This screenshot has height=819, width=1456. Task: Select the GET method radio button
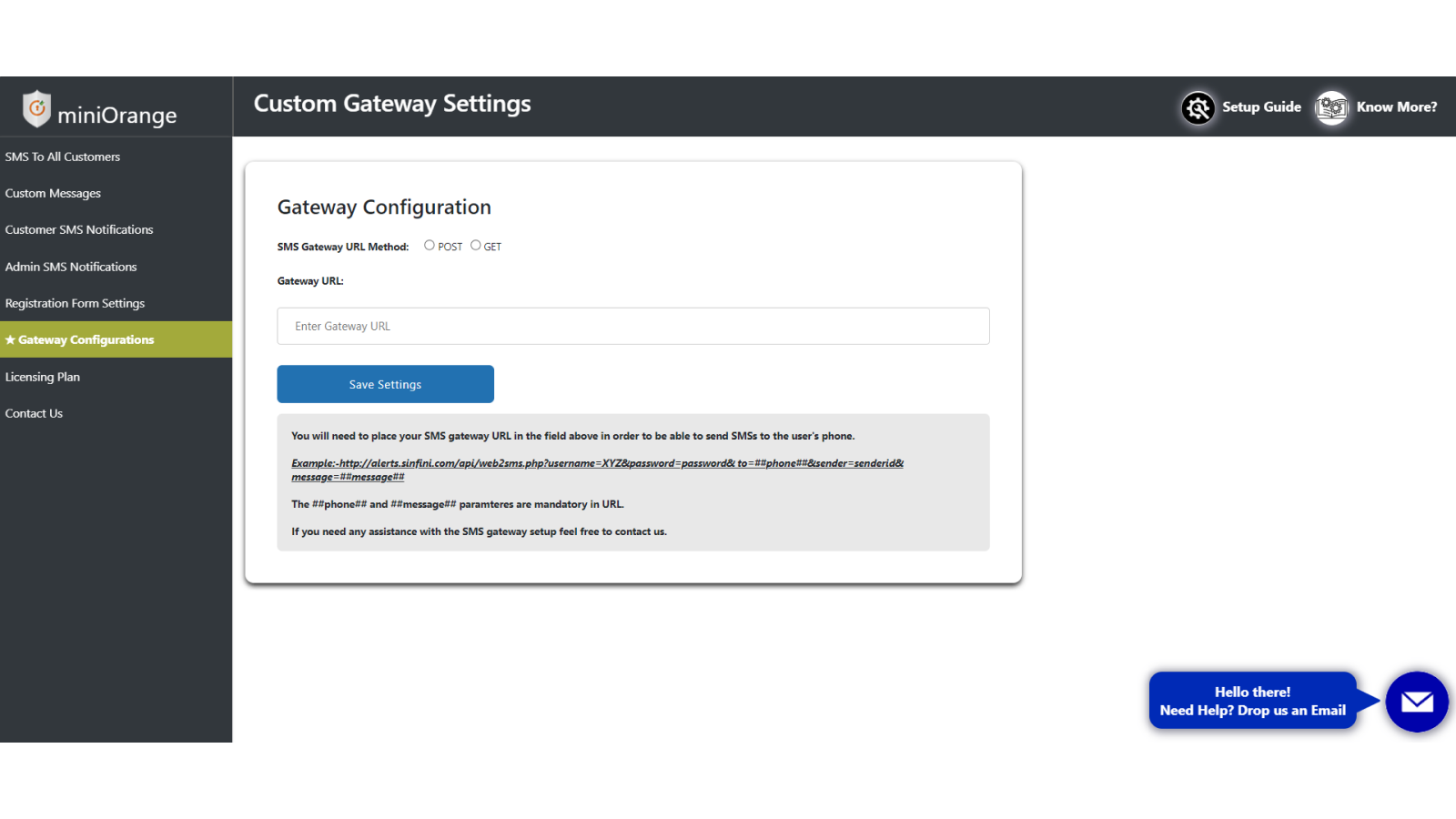[475, 246]
